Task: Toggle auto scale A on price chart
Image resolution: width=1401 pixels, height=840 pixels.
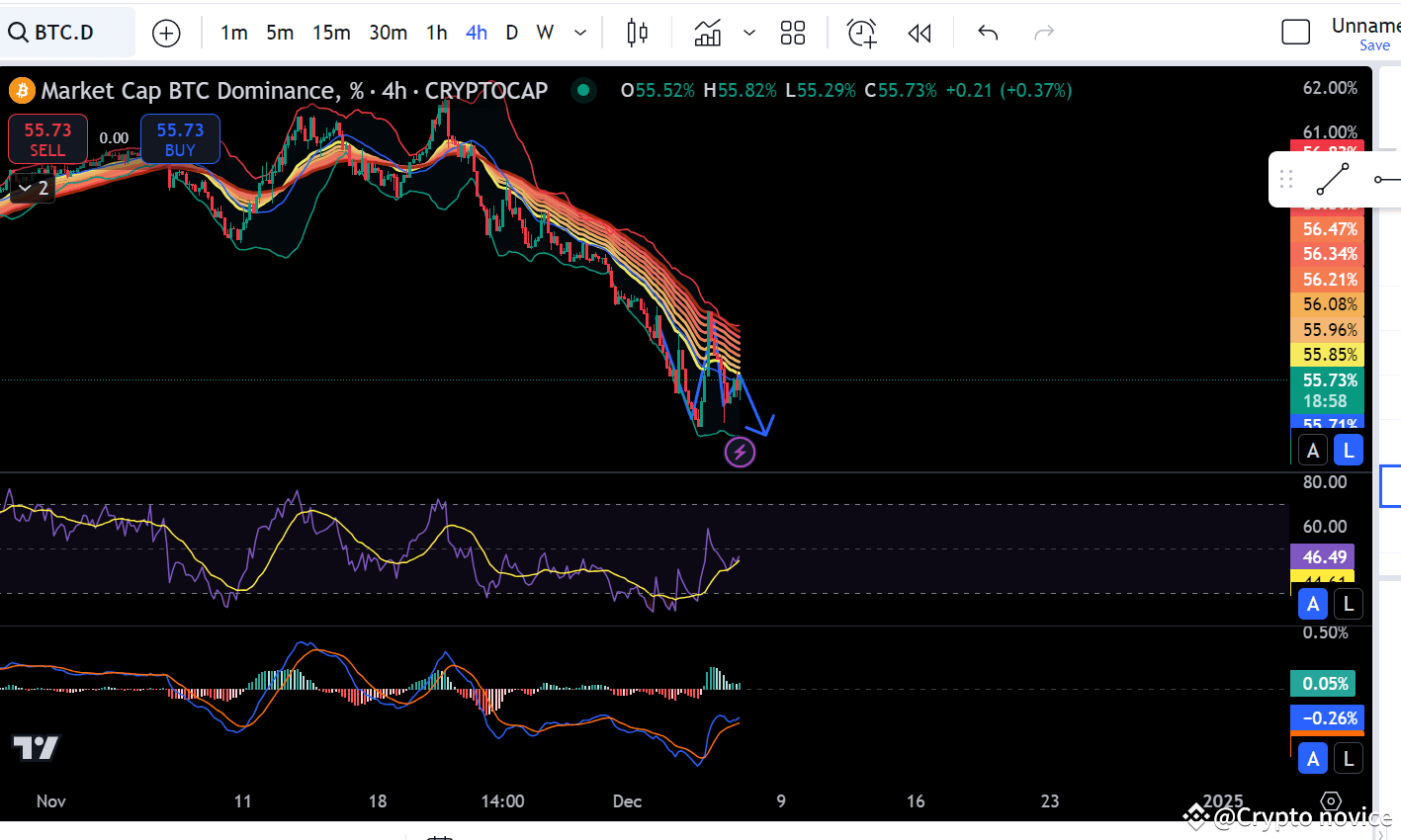Action: tap(1312, 451)
